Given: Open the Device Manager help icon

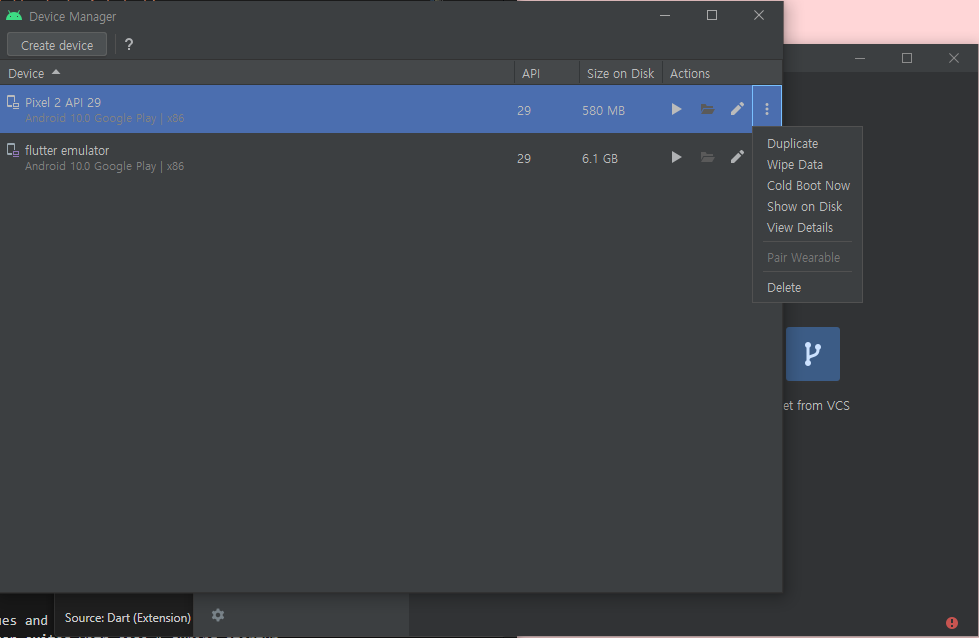Looking at the screenshot, I should click(129, 45).
